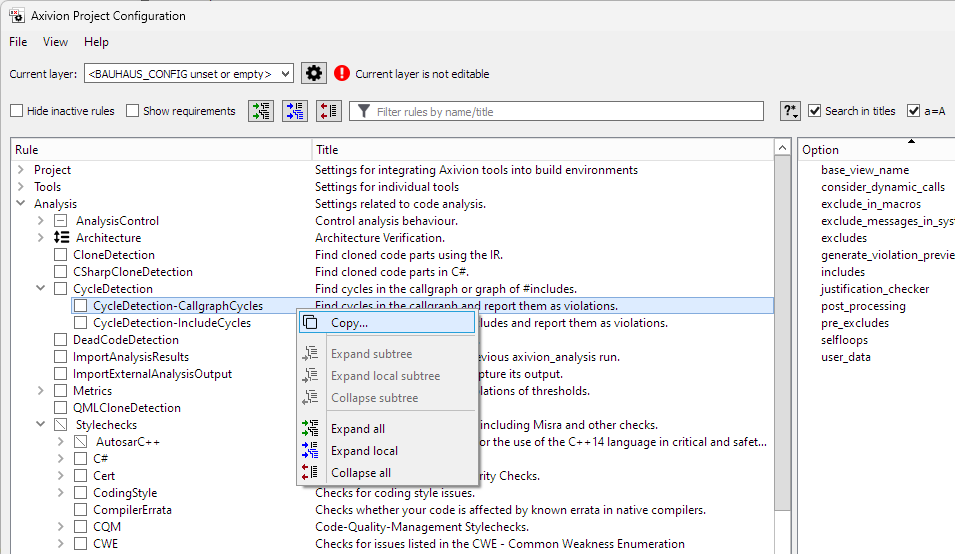955x554 pixels.
Task: Check the DeadCodeDetection checkbox
Action: 60,340
